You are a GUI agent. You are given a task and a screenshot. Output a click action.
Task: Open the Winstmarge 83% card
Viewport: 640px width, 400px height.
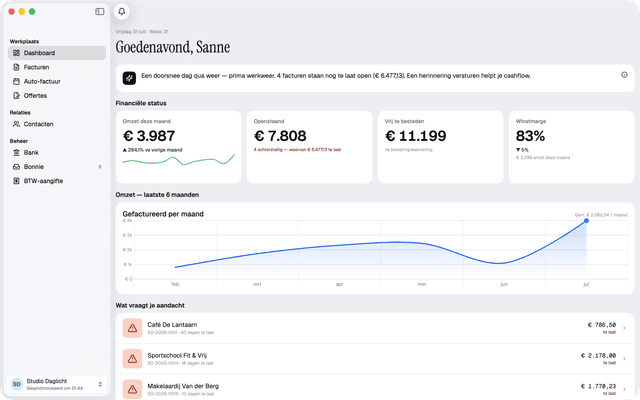(571, 147)
